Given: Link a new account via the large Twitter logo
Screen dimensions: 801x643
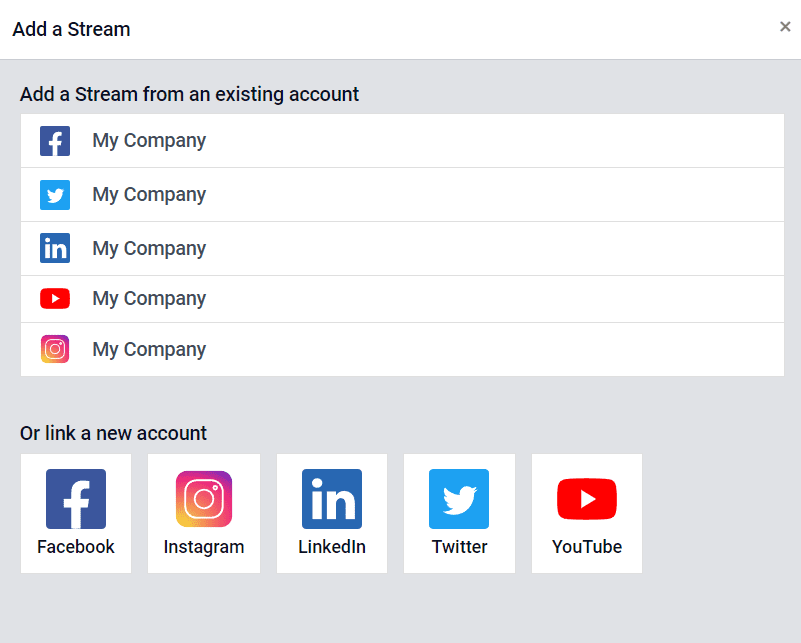Looking at the screenshot, I should [x=459, y=499].
